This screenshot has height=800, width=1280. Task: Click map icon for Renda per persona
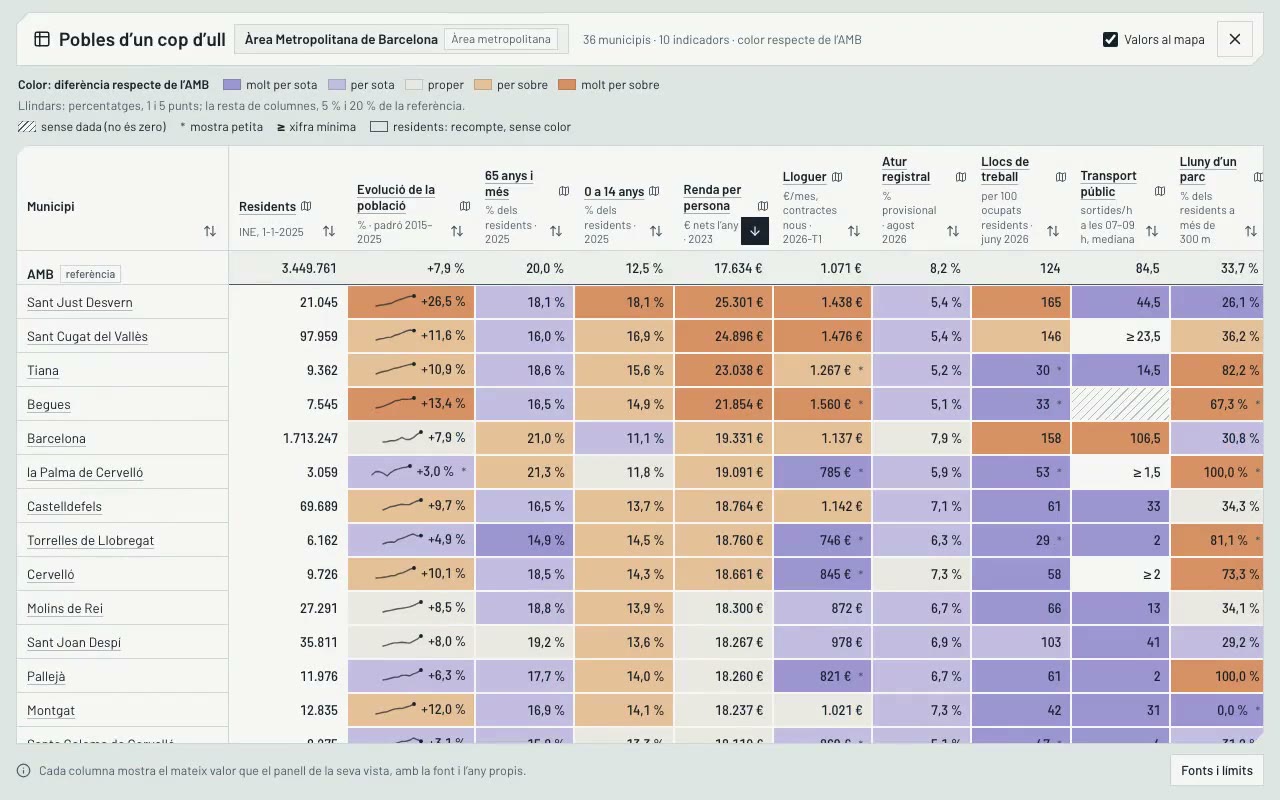pyautogui.click(x=763, y=206)
